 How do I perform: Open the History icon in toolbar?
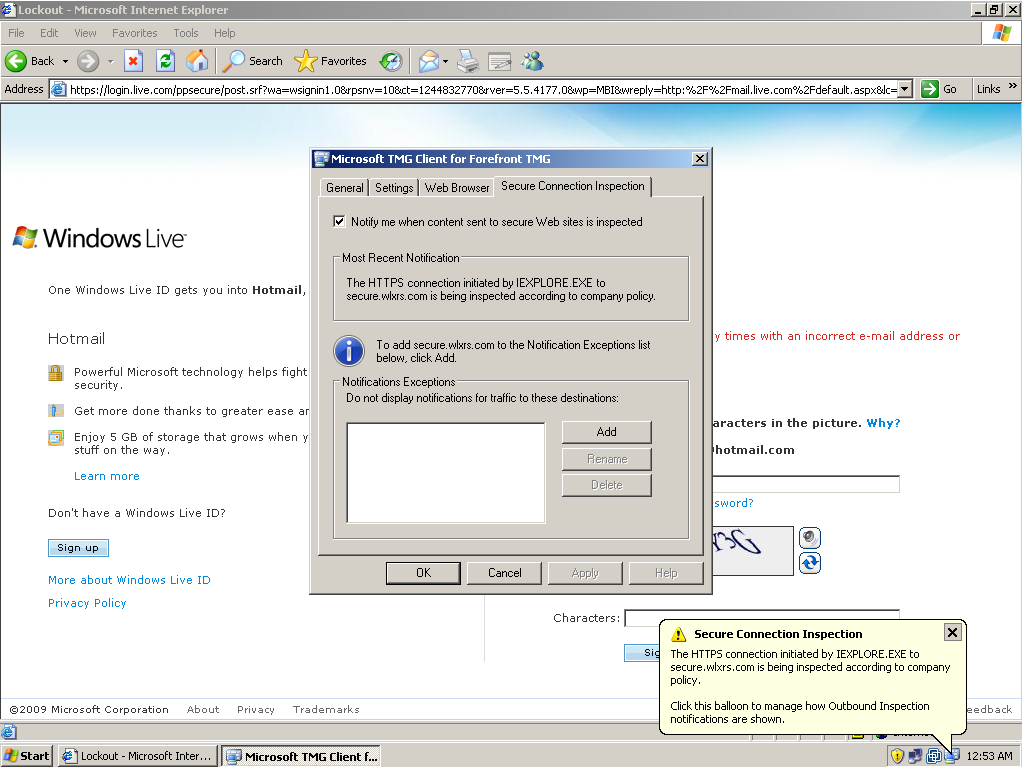pos(391,61)
